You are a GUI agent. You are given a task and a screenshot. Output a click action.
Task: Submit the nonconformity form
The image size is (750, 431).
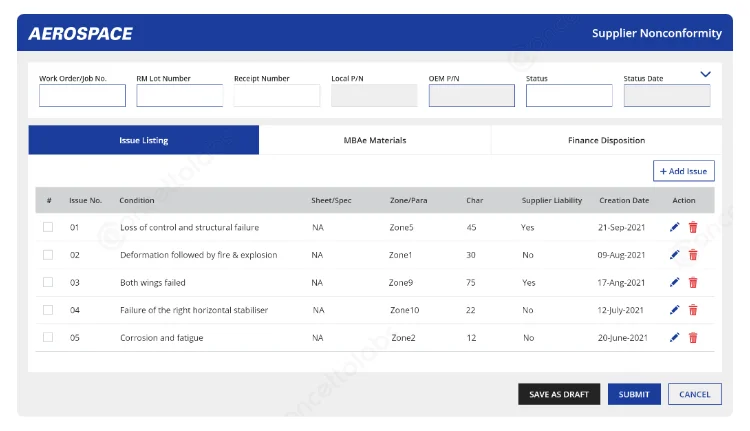point(634,394)
